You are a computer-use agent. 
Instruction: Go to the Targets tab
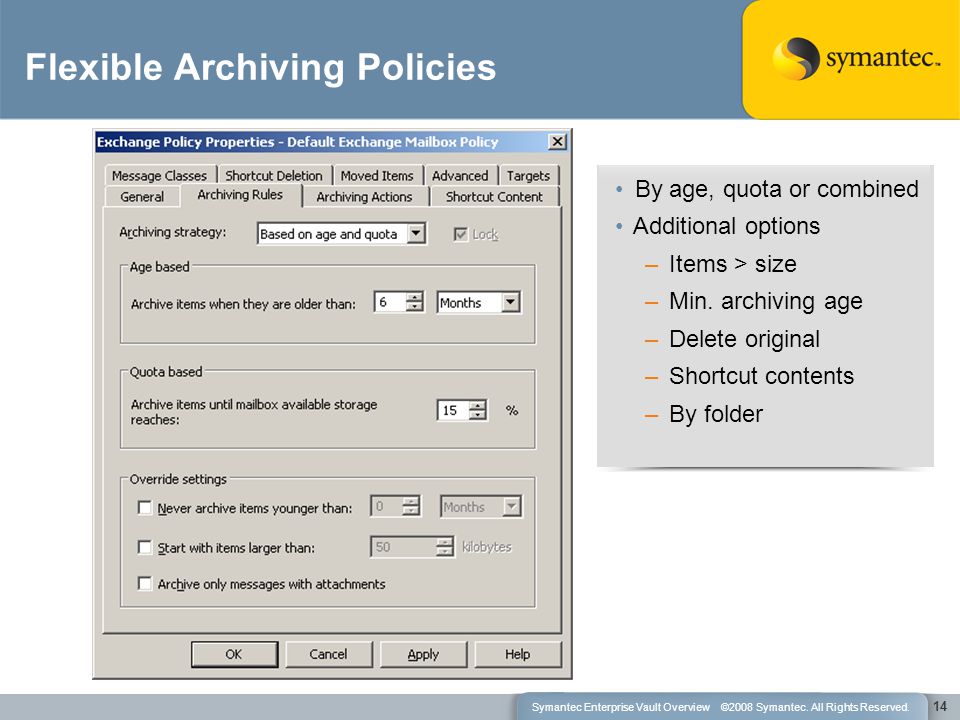[528, 176]
